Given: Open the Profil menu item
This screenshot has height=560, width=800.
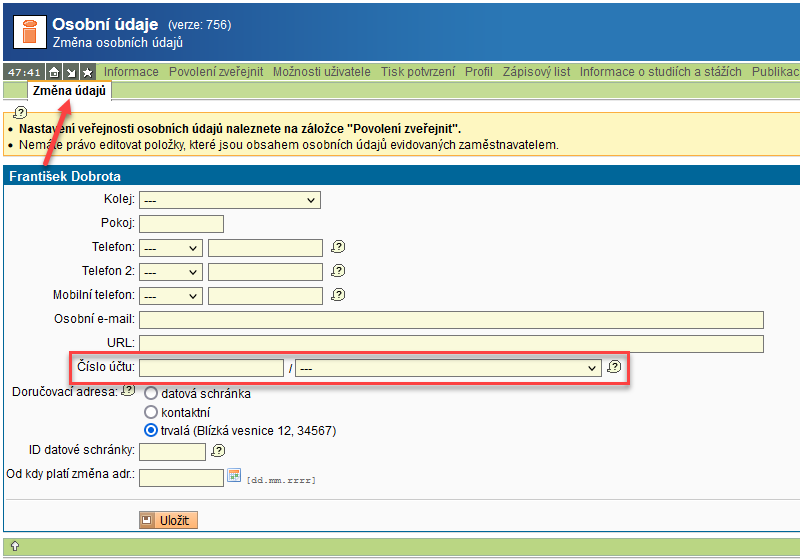Looking at the screenshot, I should point(479,72).
